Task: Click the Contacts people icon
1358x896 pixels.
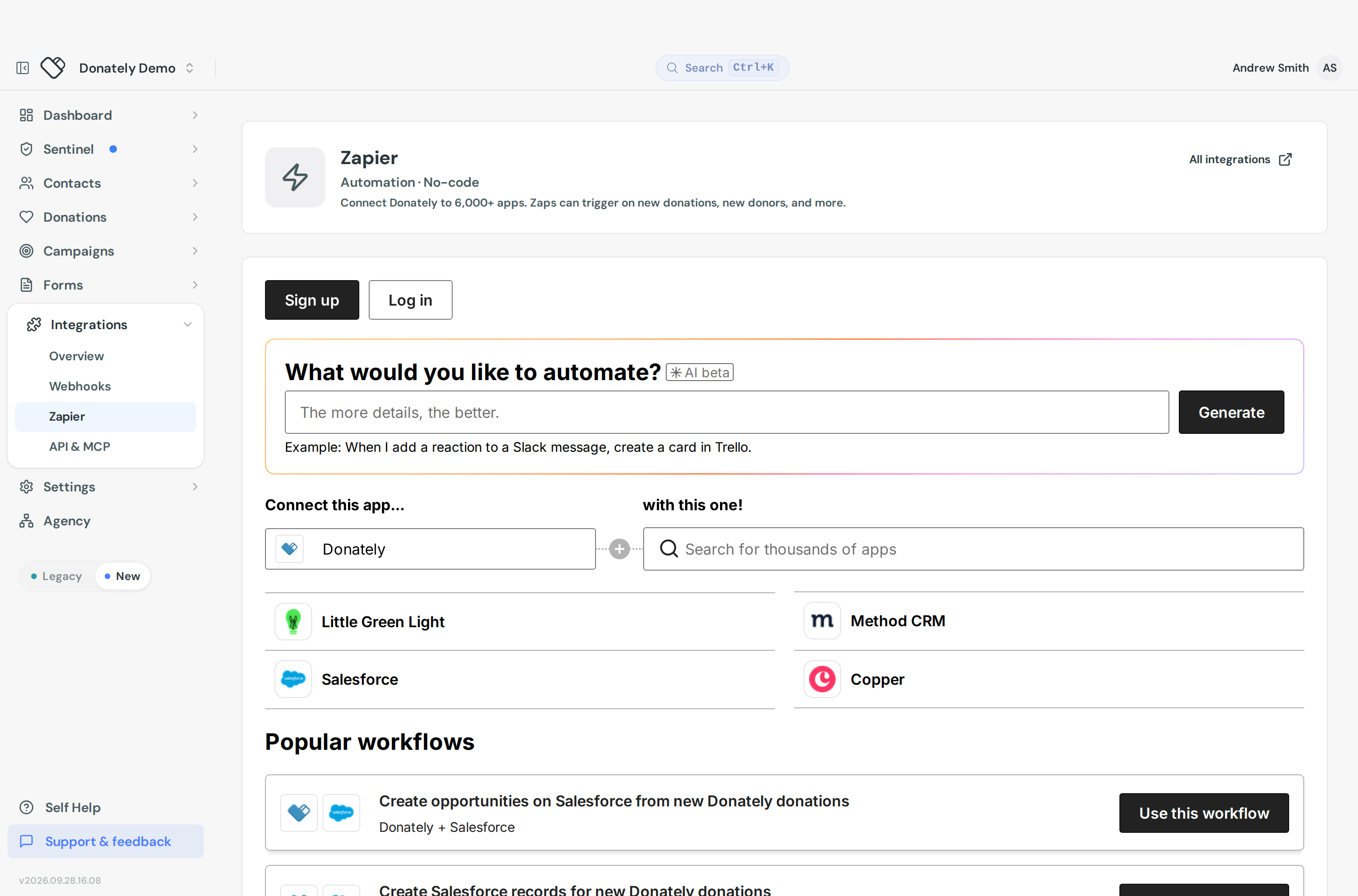Action: 26,183
